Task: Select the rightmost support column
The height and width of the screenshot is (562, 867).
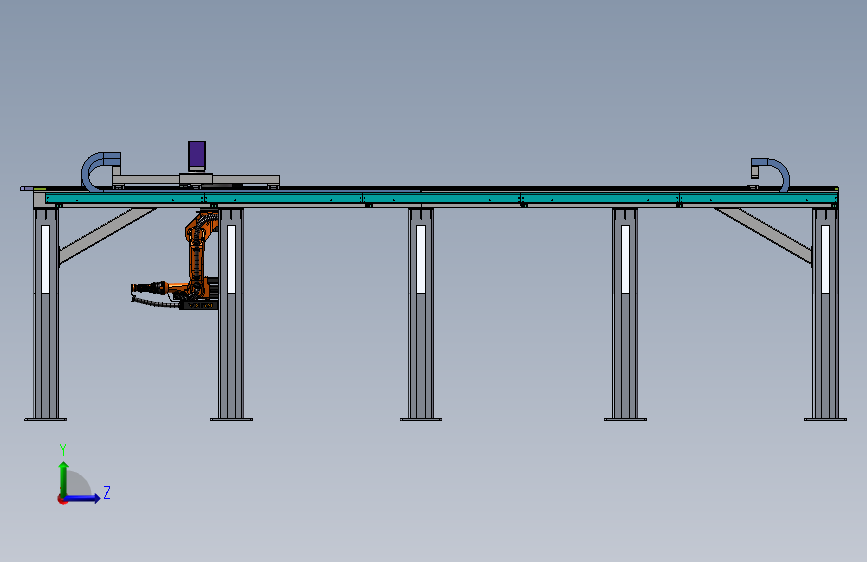Action: 825,313
